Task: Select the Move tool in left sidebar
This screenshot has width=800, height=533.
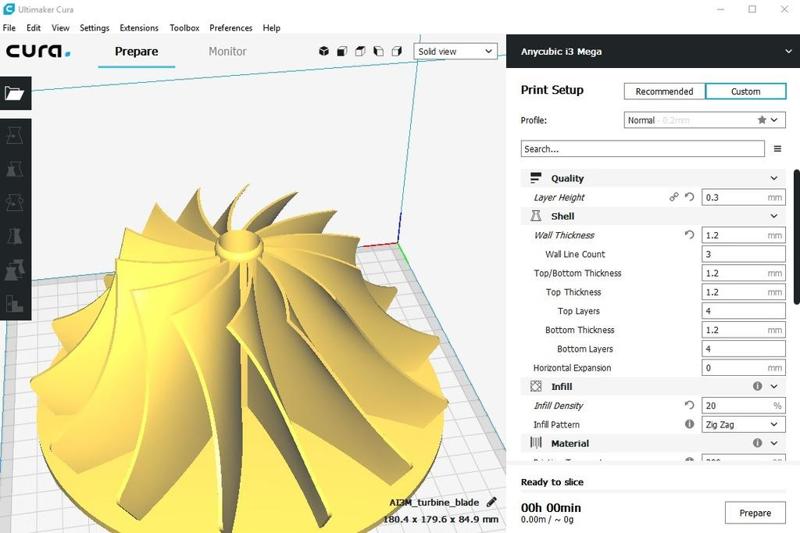Action: [15, 136]
